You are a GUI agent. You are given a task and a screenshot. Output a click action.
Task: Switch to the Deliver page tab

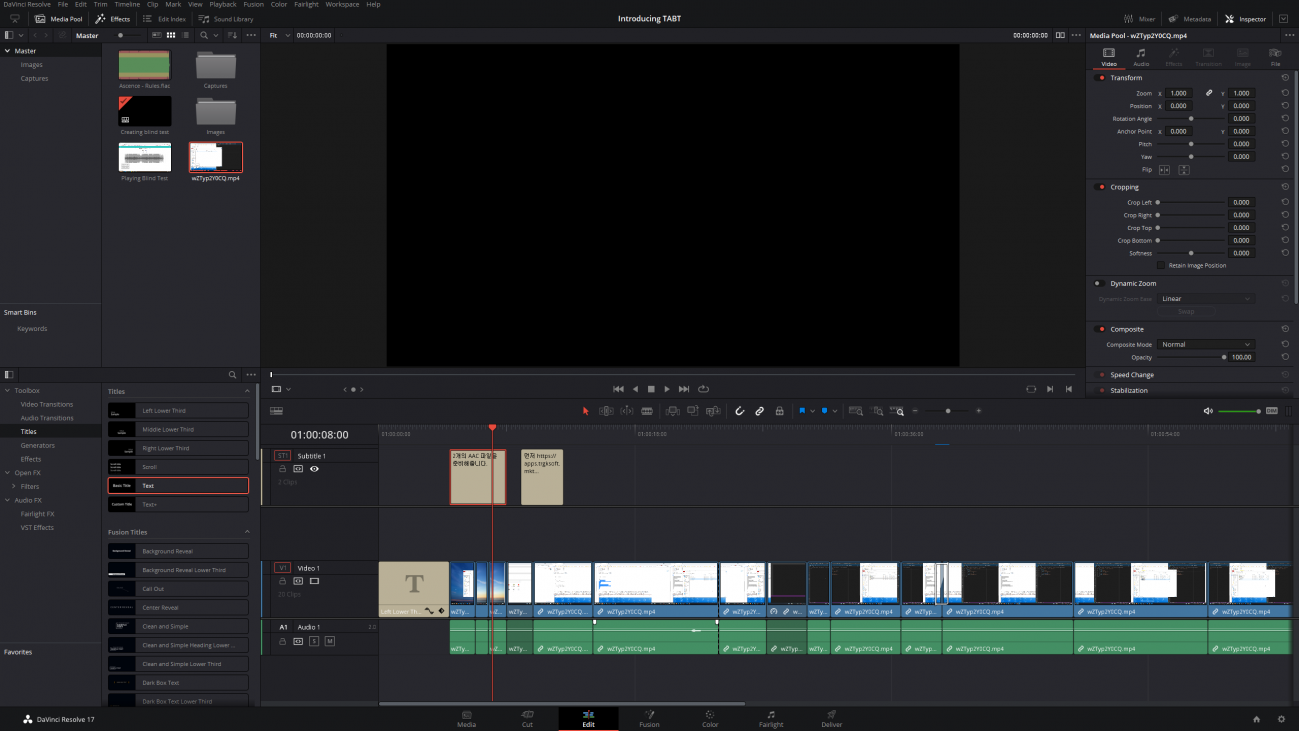tap(830, 719)
